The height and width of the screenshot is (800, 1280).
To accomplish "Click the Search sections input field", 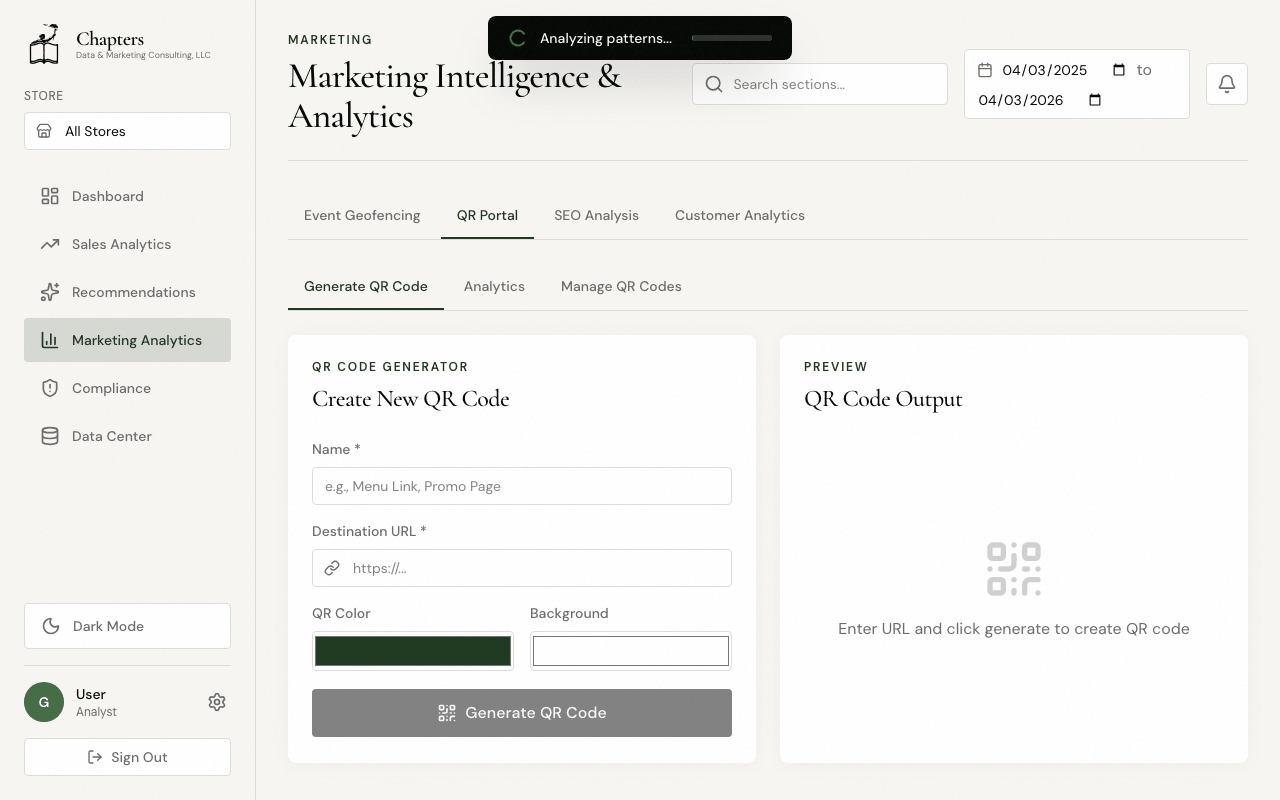I will pyautogui.click(x=820, y=84).
